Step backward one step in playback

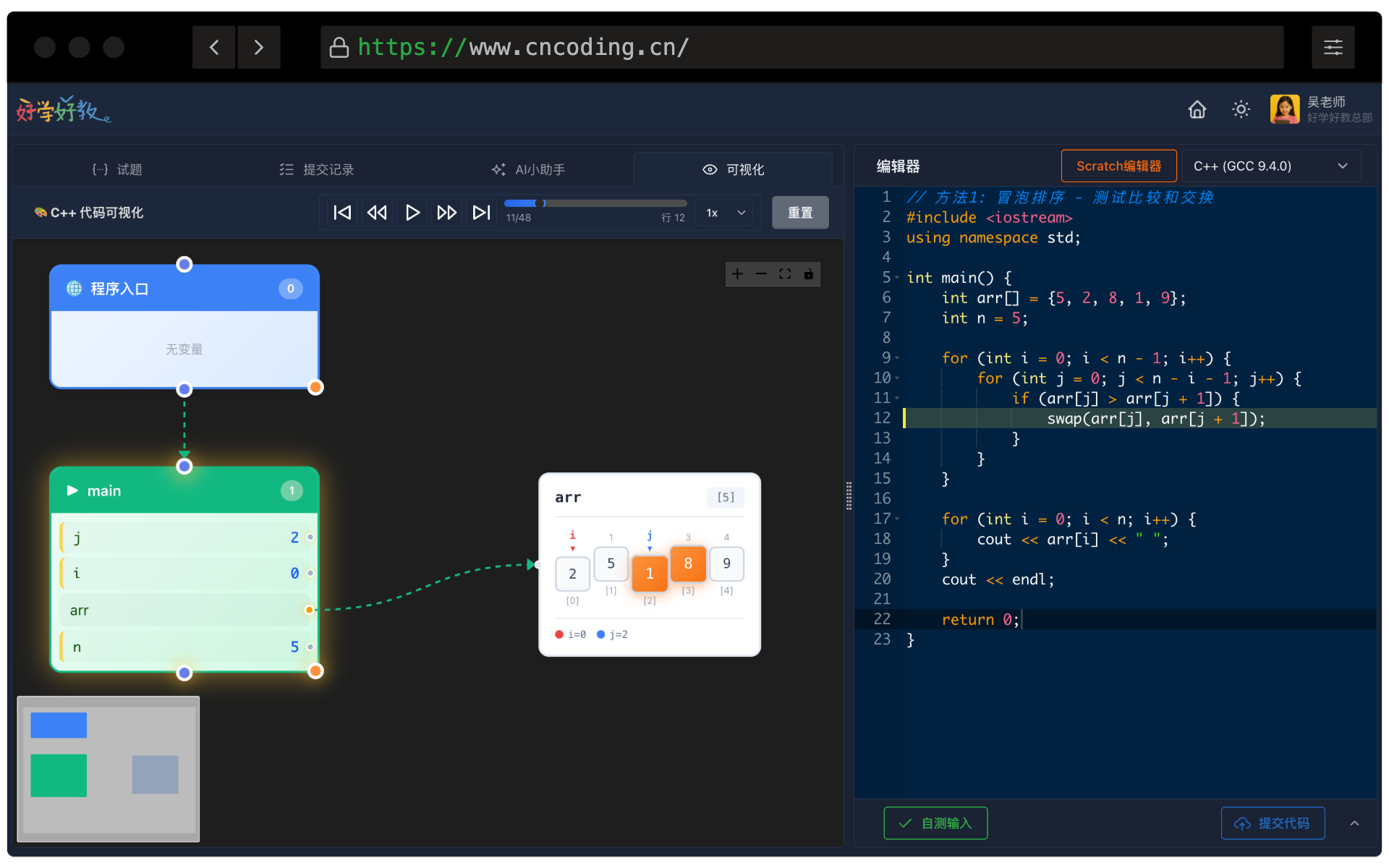pos(377,213)
